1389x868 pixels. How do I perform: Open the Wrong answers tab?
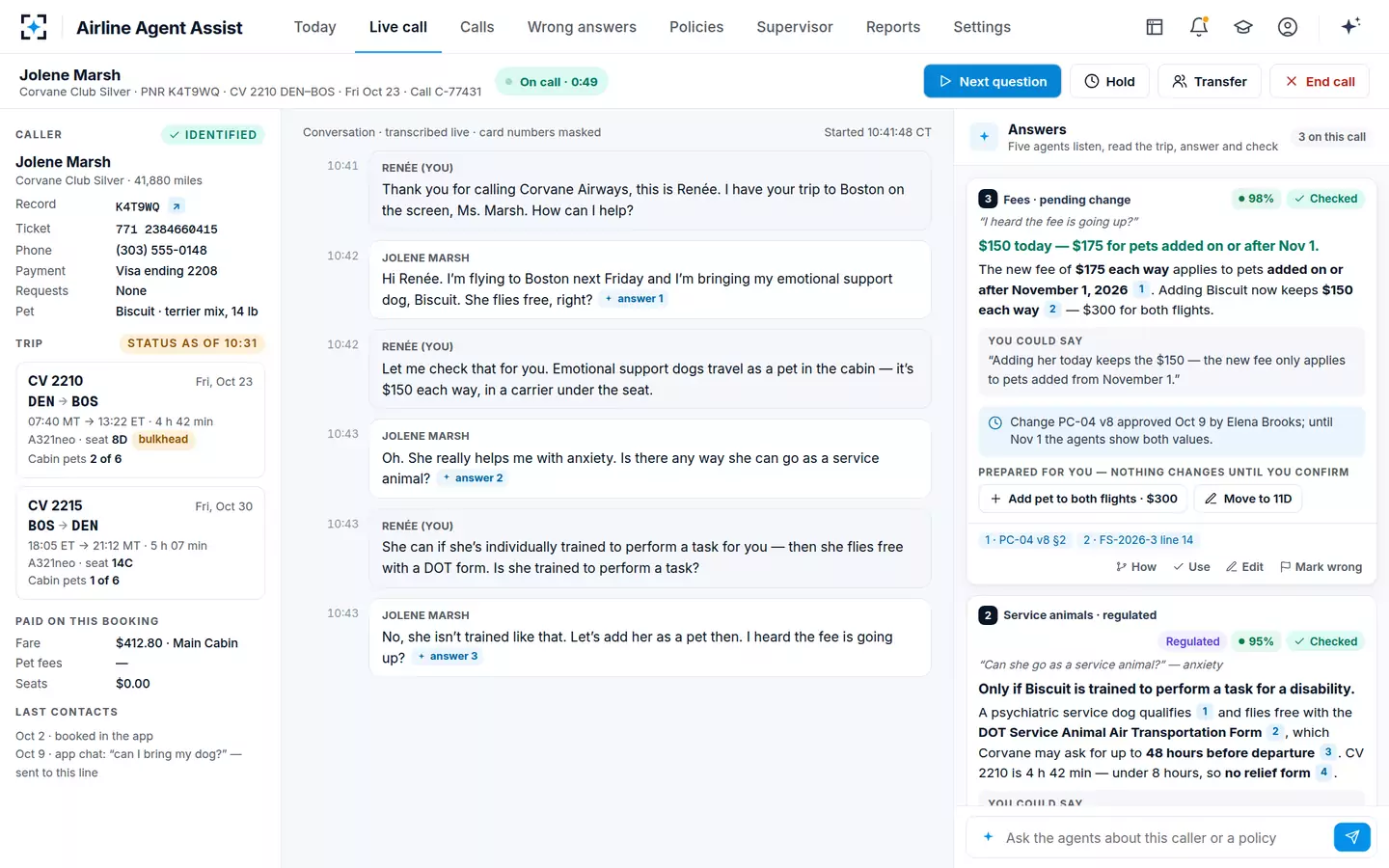[x=582, y=27]
